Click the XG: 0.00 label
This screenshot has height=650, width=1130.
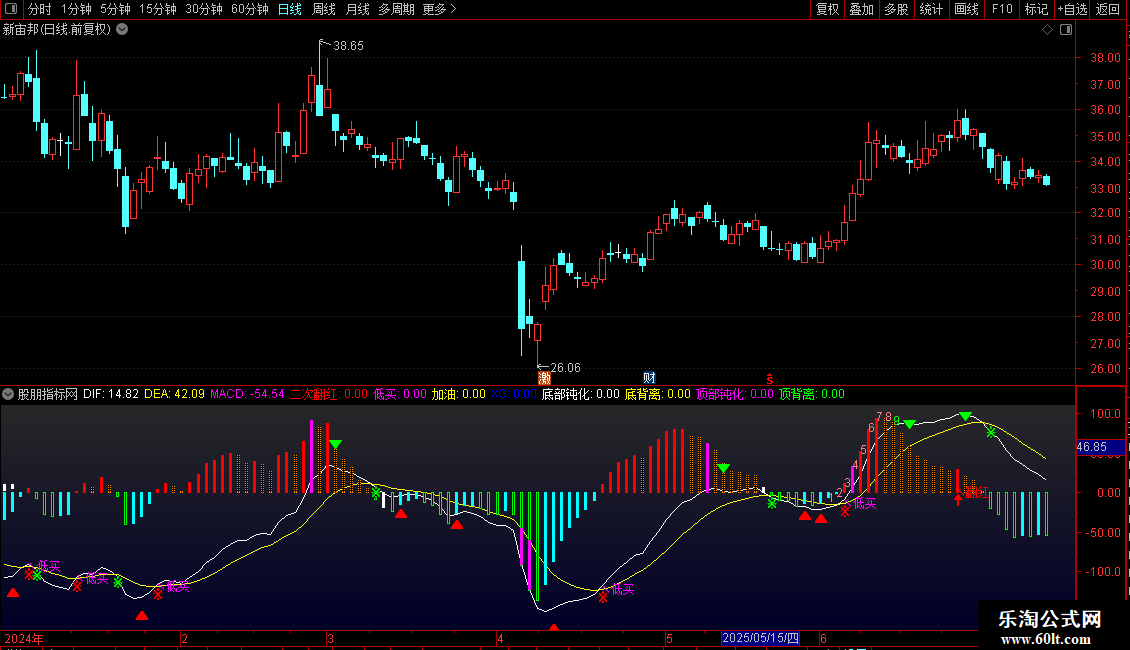(x=513, y=394)
